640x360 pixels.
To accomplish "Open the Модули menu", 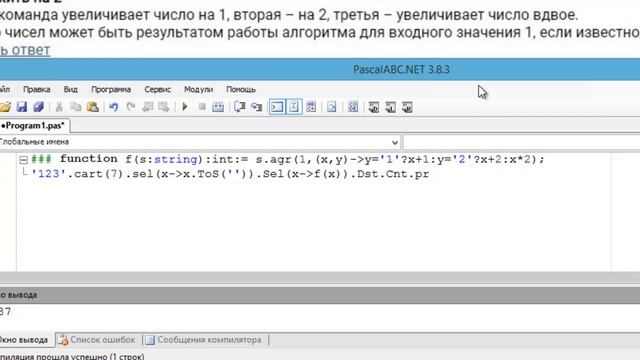I will coord(198,89).
